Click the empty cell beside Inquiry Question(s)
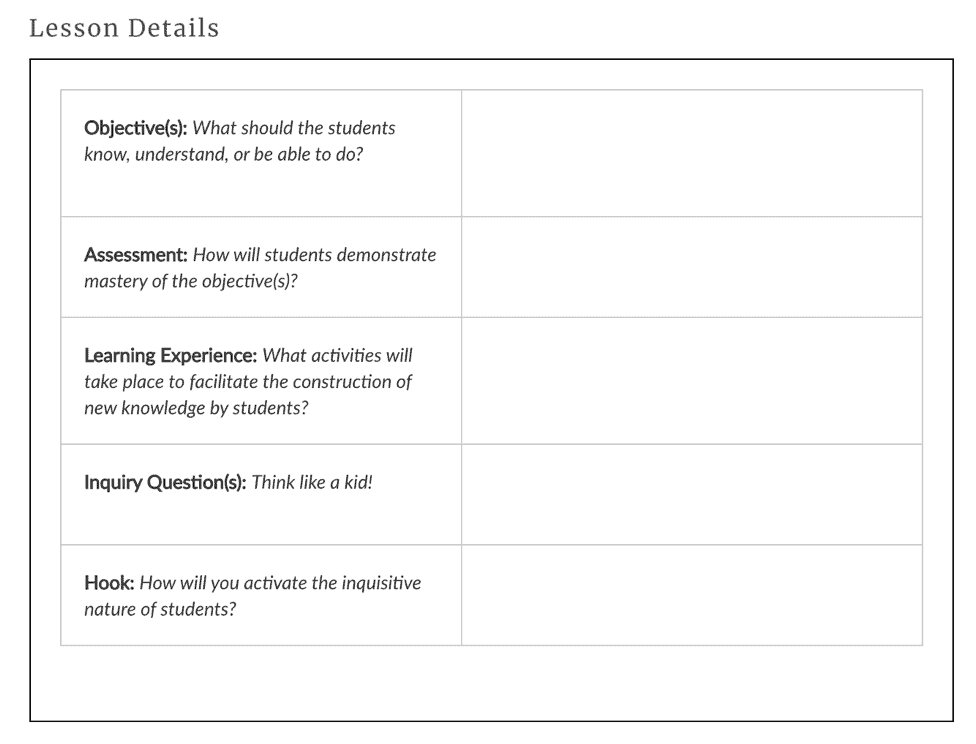976x744 pixels. pos(691,494)
